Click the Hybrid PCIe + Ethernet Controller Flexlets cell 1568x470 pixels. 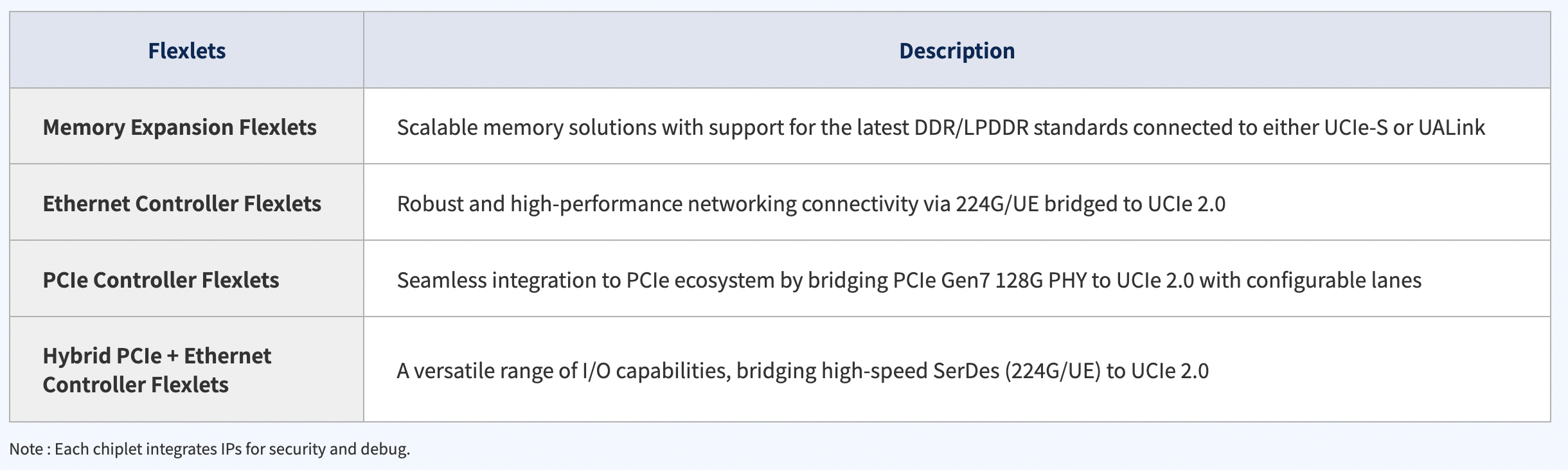pyautogui.click(x=157, y=370)
